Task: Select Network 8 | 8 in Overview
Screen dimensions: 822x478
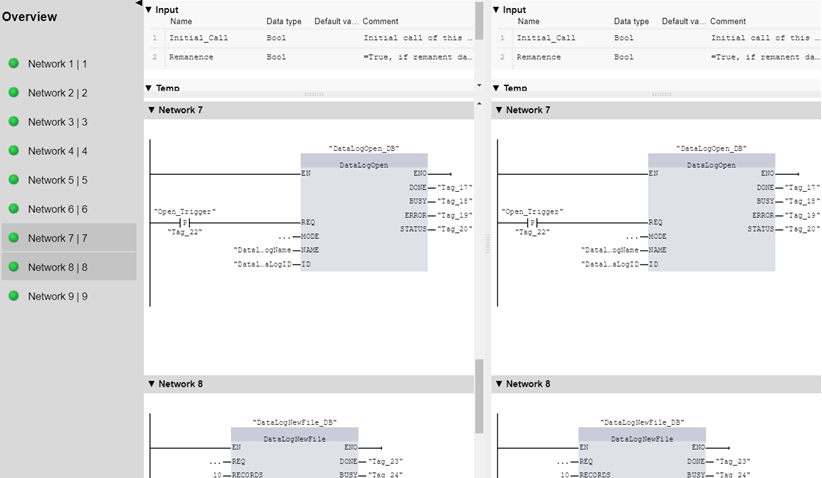Action: click(69, 267)
